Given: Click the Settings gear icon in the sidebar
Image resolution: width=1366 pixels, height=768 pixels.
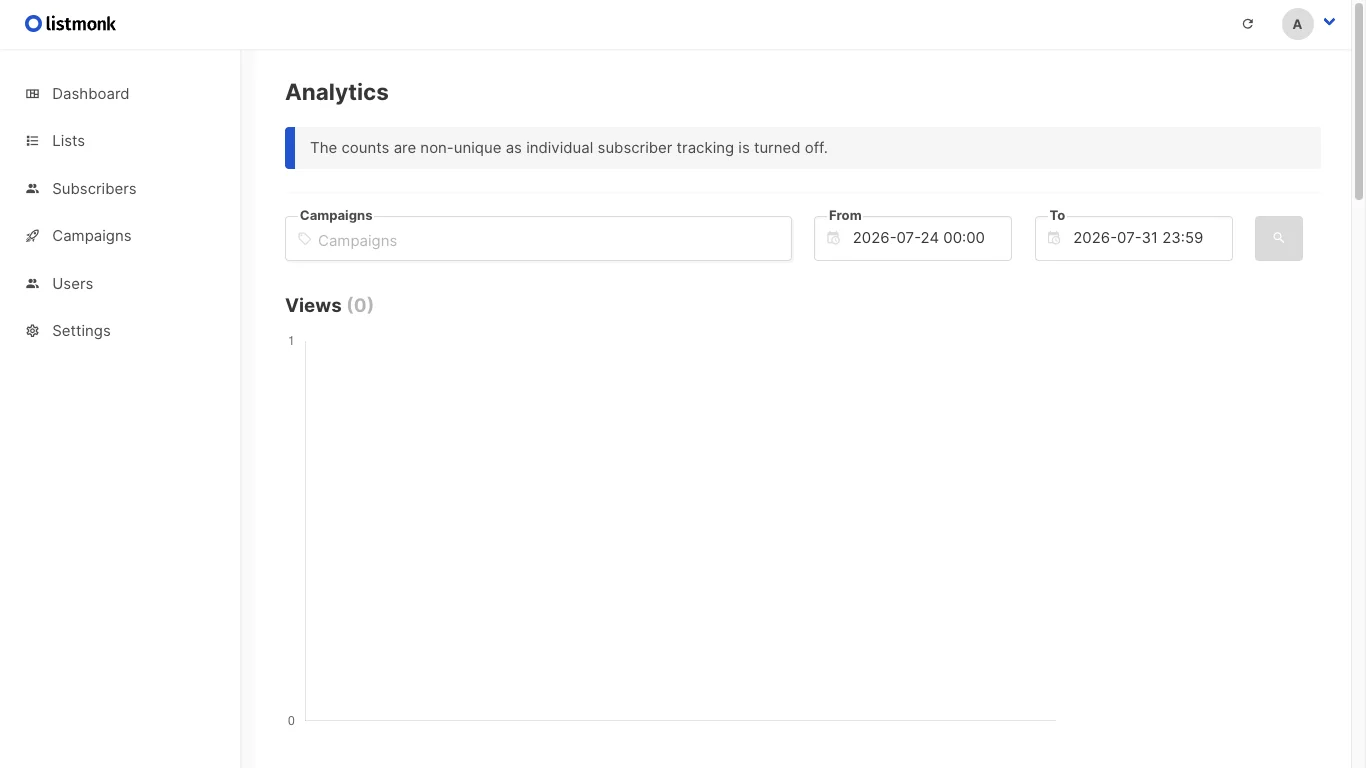Looking at the screenshot, I should [32, 331].
